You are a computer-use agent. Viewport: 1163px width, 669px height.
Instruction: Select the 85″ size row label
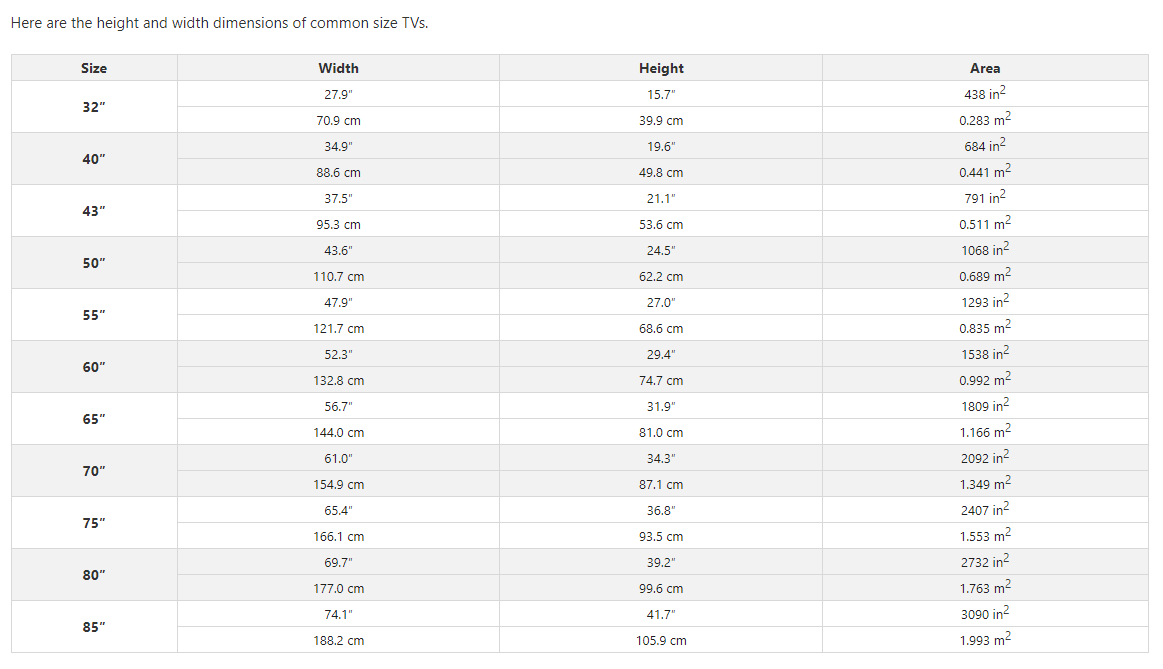[x=94, y=627]
